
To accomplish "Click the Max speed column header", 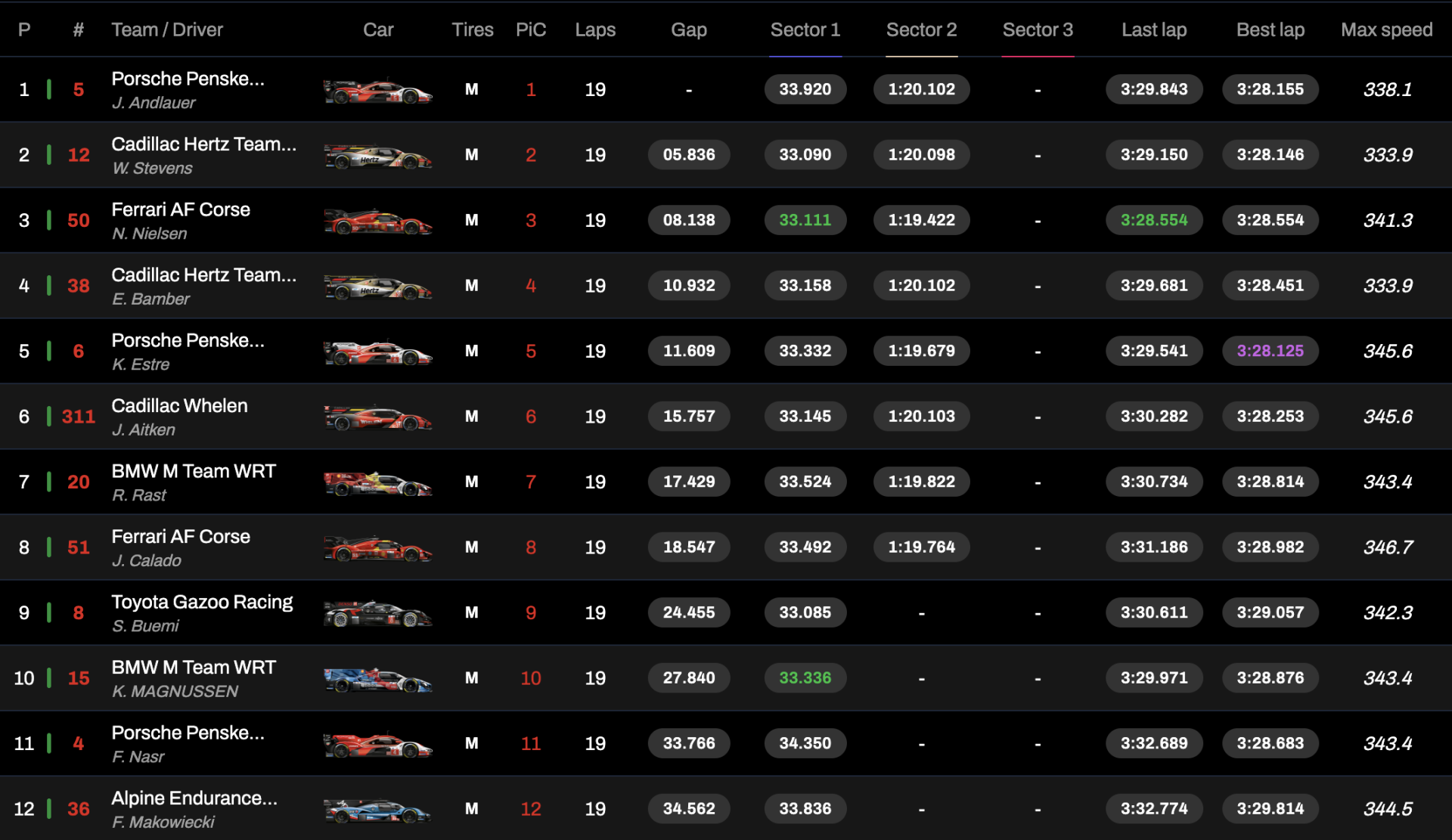I will [x=1386, y=30].
